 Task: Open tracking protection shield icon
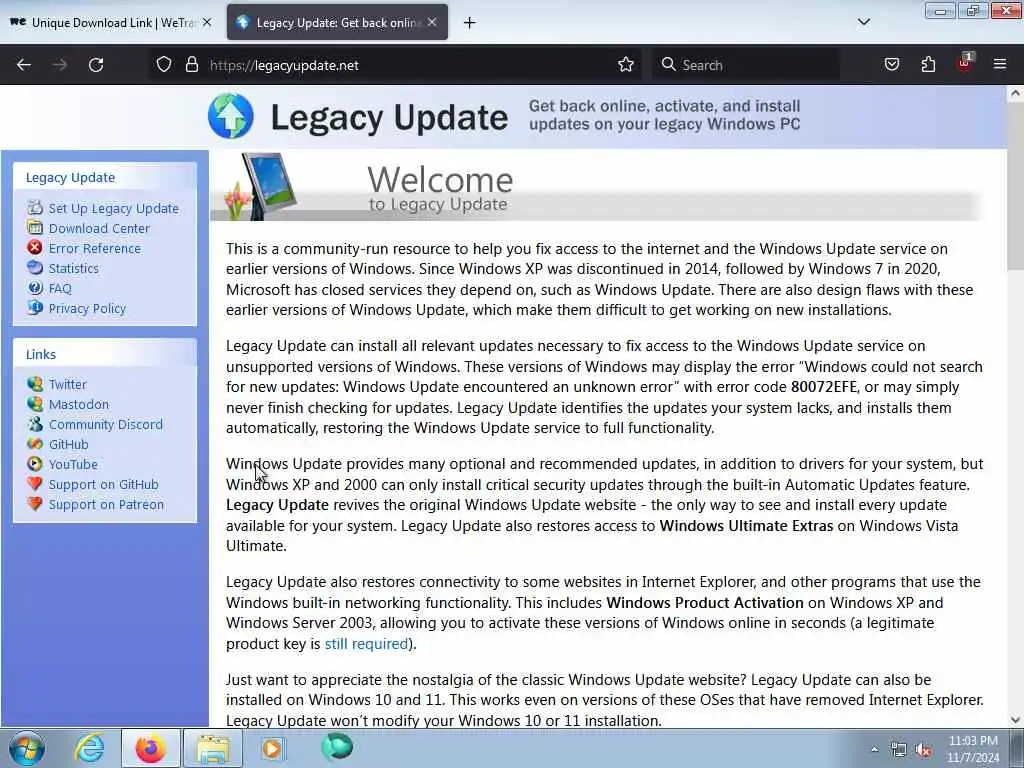(x=164, y=65)
